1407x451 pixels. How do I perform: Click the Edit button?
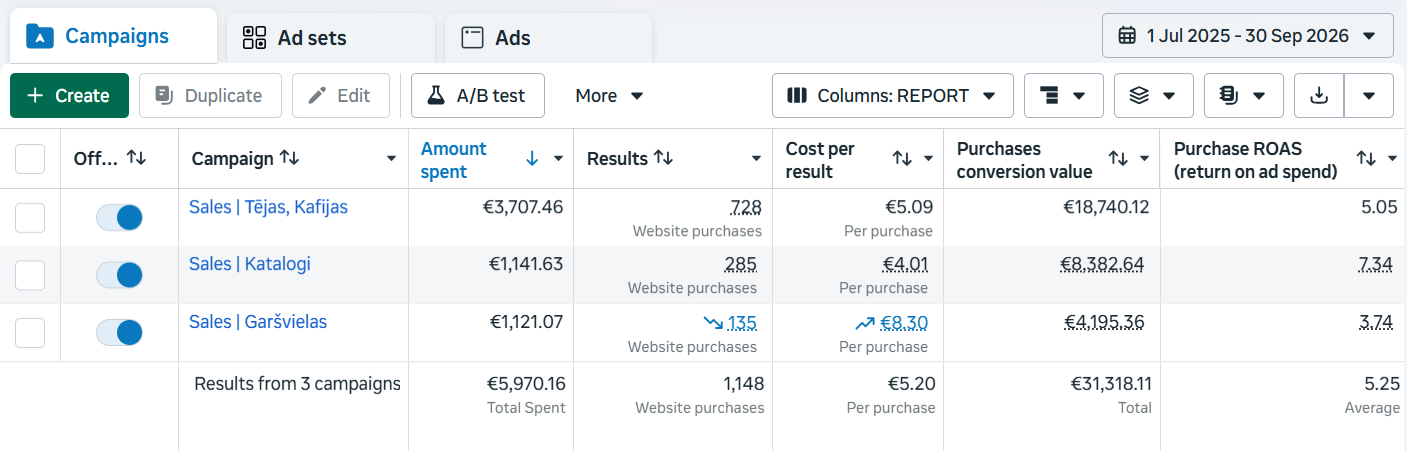coord(341,96)
